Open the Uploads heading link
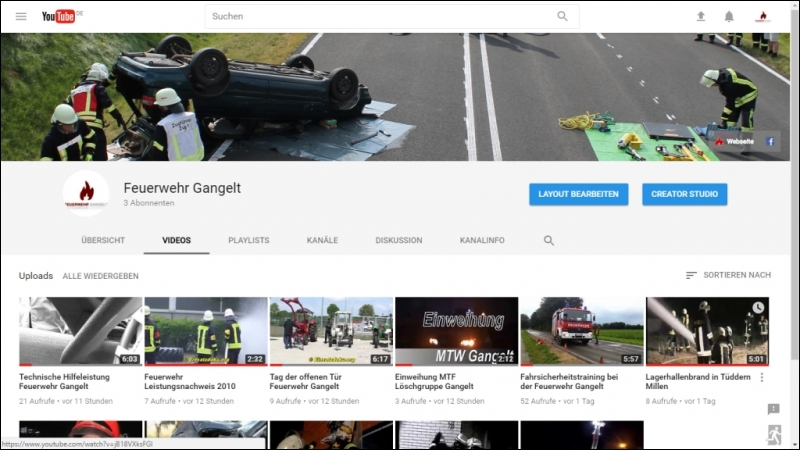This screenshot has width=800, height=450. click(x=36, y=276)
